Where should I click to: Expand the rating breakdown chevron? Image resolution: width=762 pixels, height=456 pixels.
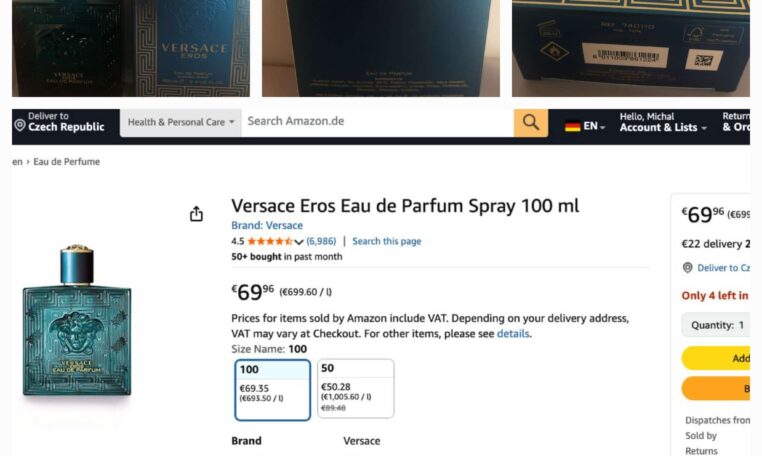point(299,242)
